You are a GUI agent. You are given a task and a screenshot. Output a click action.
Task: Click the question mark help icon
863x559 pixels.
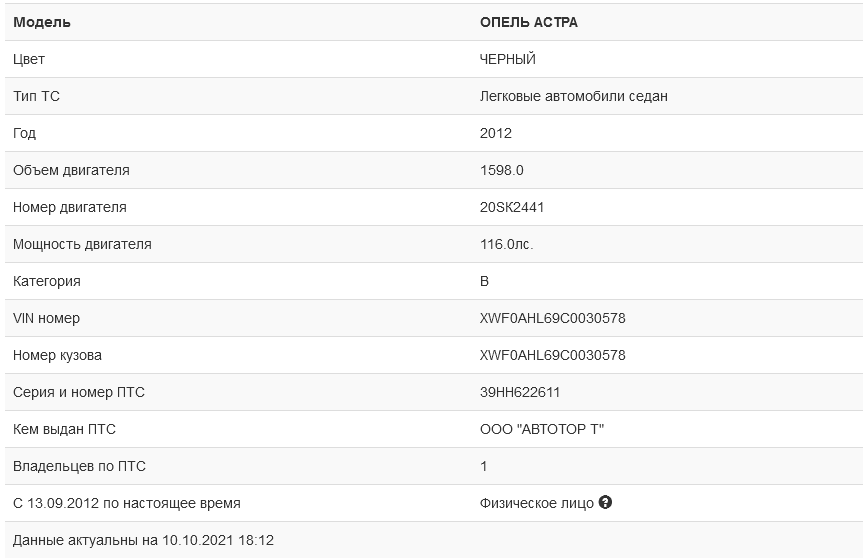[605, 502]
